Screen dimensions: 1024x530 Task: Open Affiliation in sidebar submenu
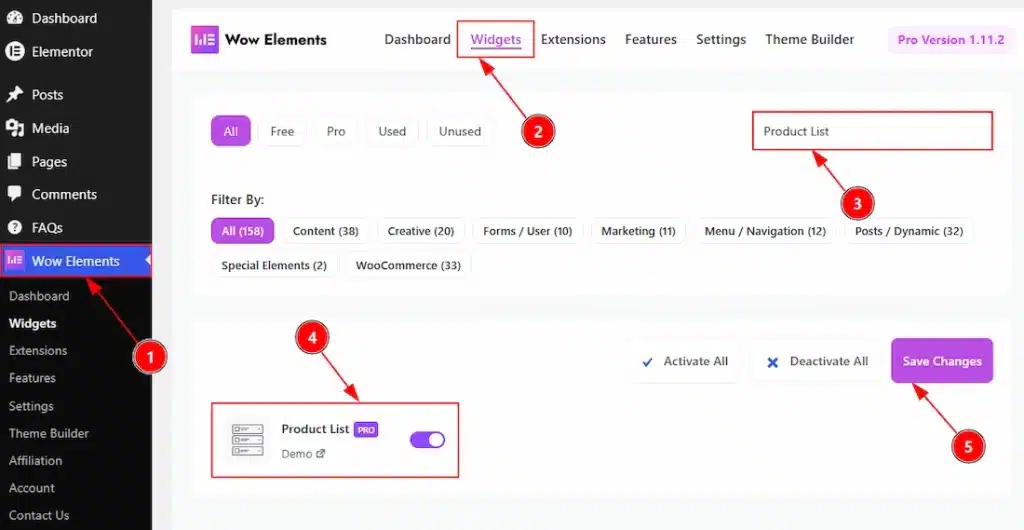coord(35,461)
